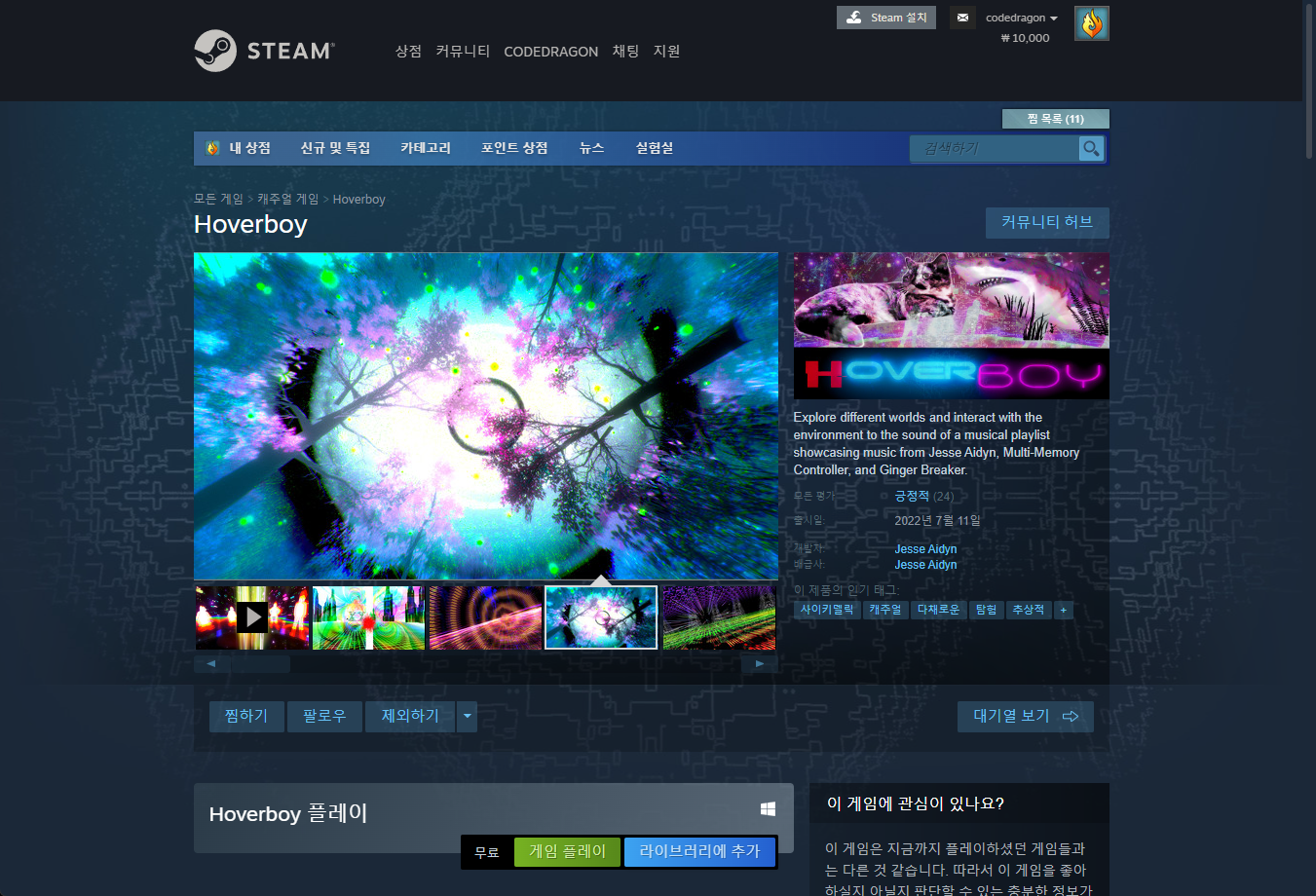Open the 커뮤니티 menu

(x=463, y=52)
